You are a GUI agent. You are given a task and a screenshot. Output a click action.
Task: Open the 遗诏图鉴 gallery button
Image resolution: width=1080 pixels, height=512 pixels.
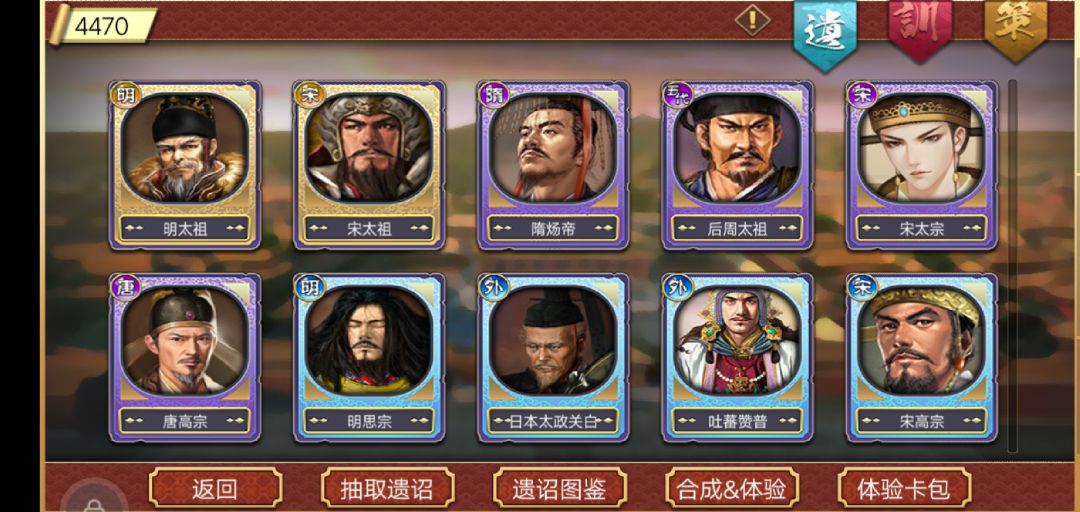(559, 488)
